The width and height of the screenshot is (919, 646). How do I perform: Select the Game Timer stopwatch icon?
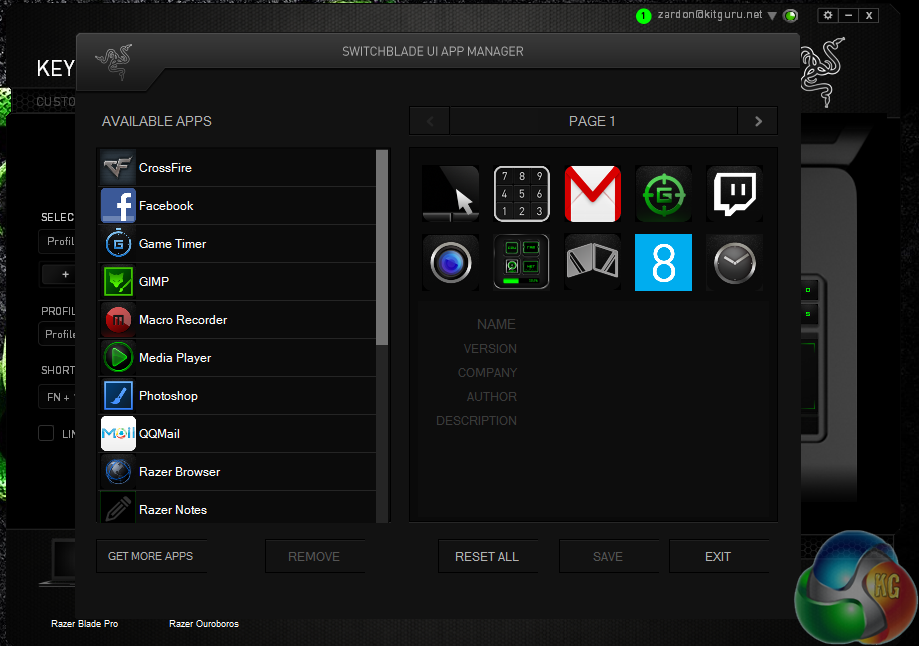(x=118, y=244)
